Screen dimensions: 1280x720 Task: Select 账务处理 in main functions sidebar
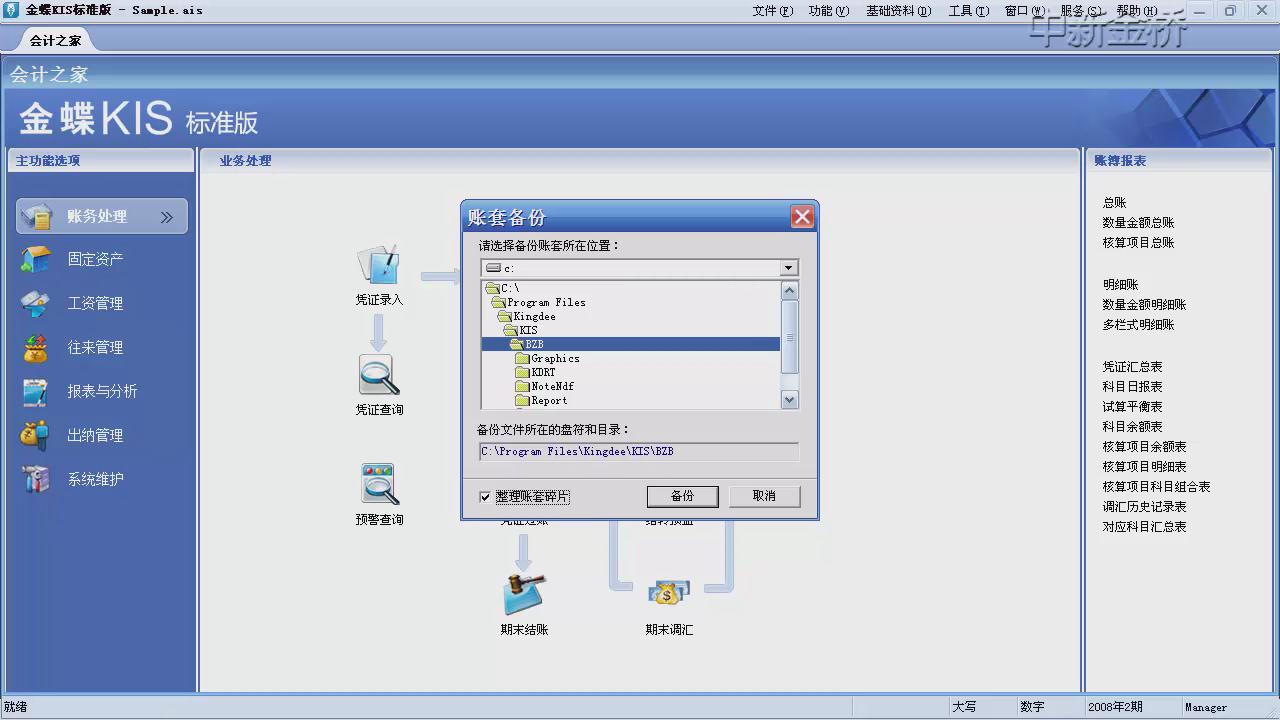click(x=102, y=216)
